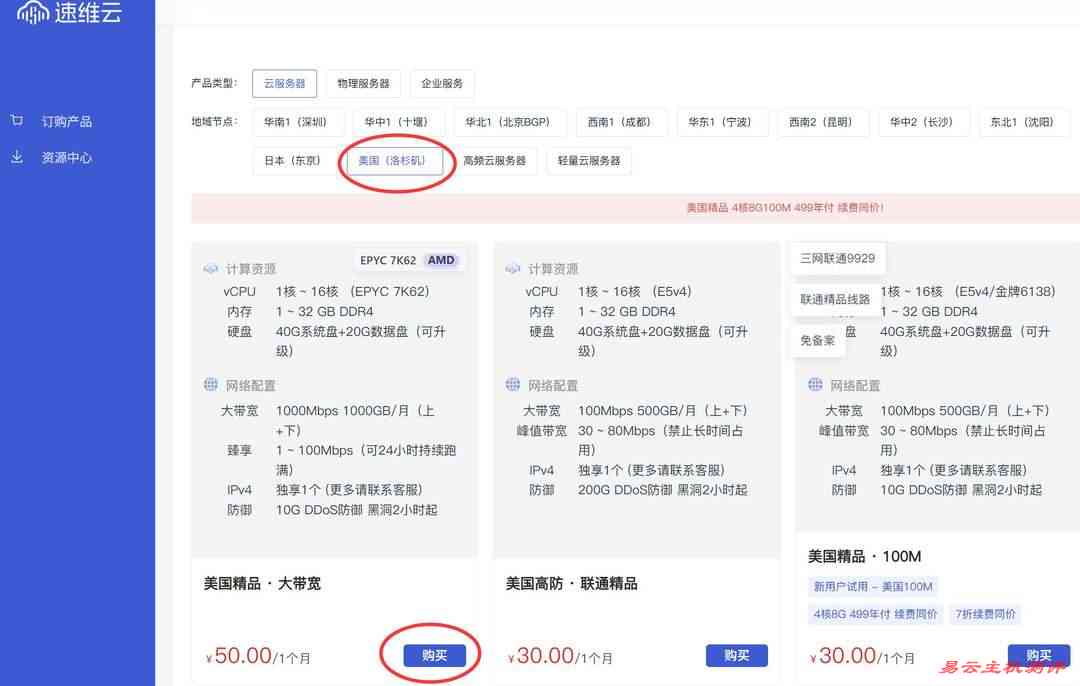Screen dimensions: 1080x686
Task: Choose the 华北1（北京BGP） region
Action: (x=510, y=122)
